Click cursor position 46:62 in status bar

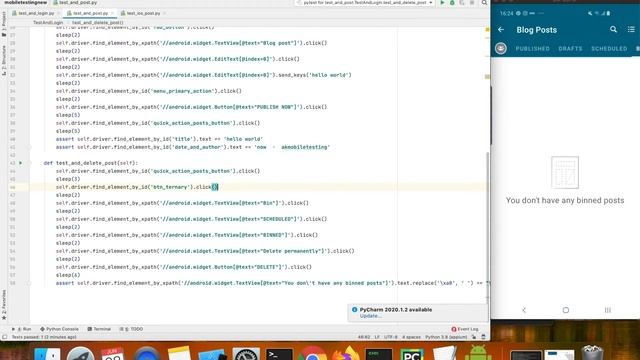coord(364,337)
